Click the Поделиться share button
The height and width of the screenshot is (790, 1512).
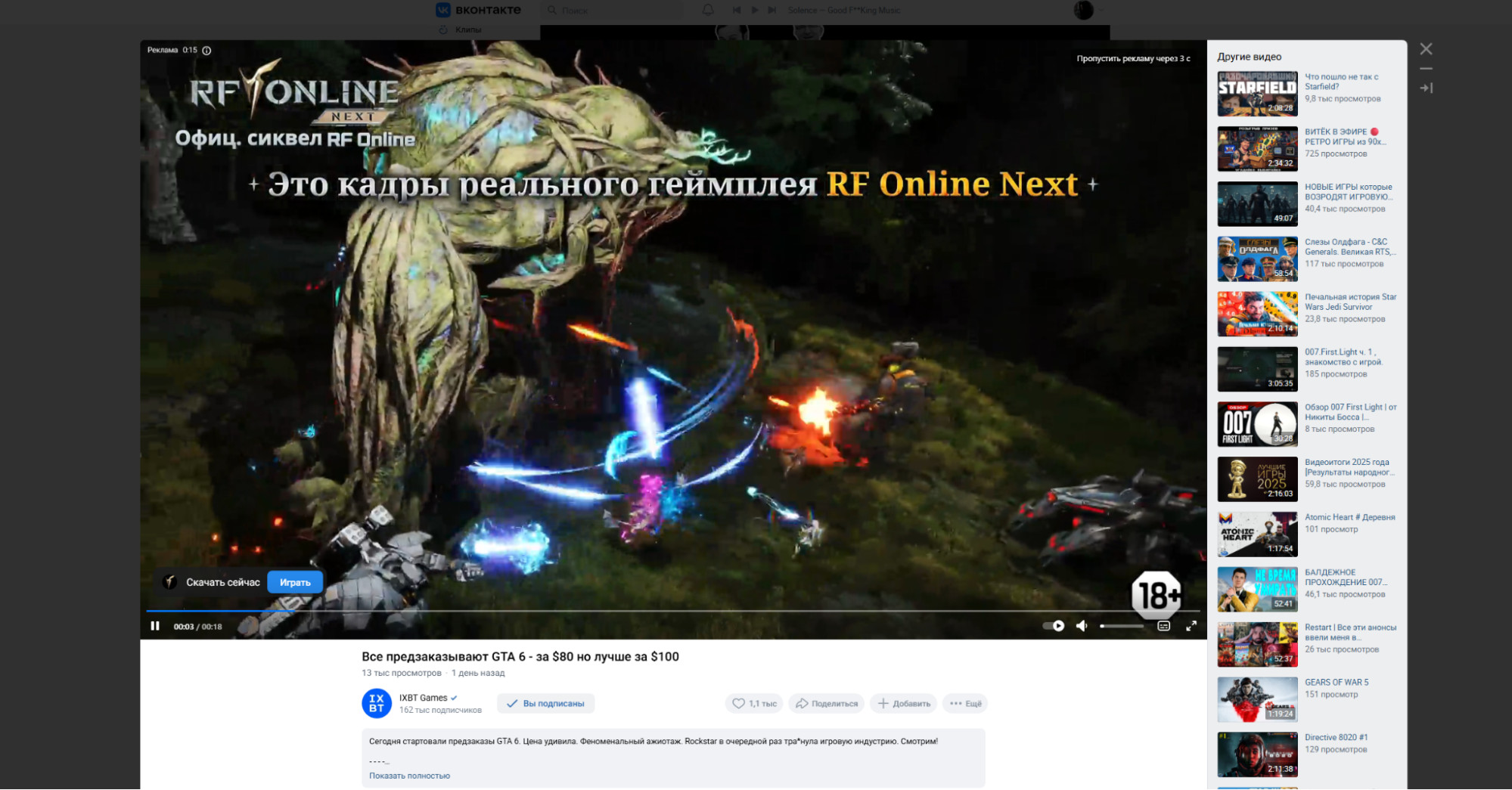click(827, 704)
